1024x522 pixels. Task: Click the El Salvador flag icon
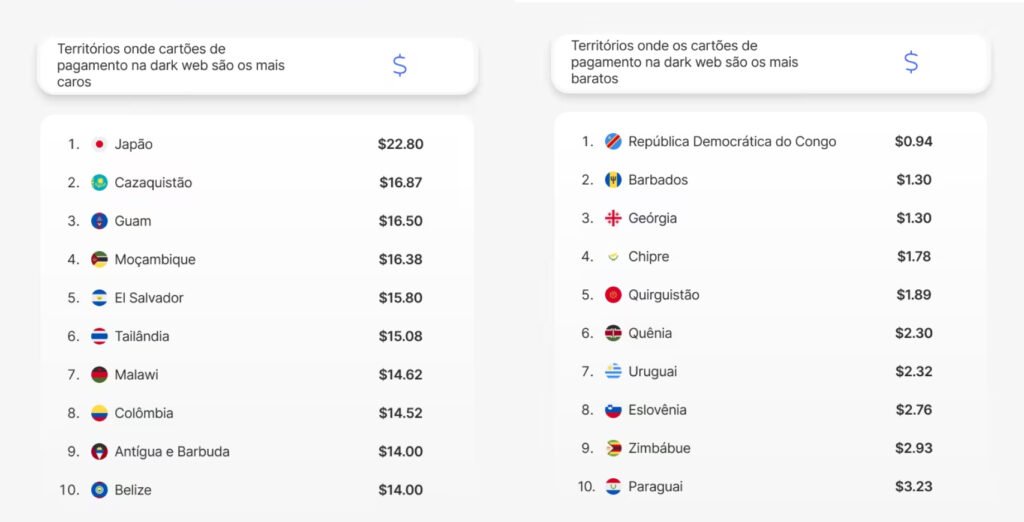[99, 298]
